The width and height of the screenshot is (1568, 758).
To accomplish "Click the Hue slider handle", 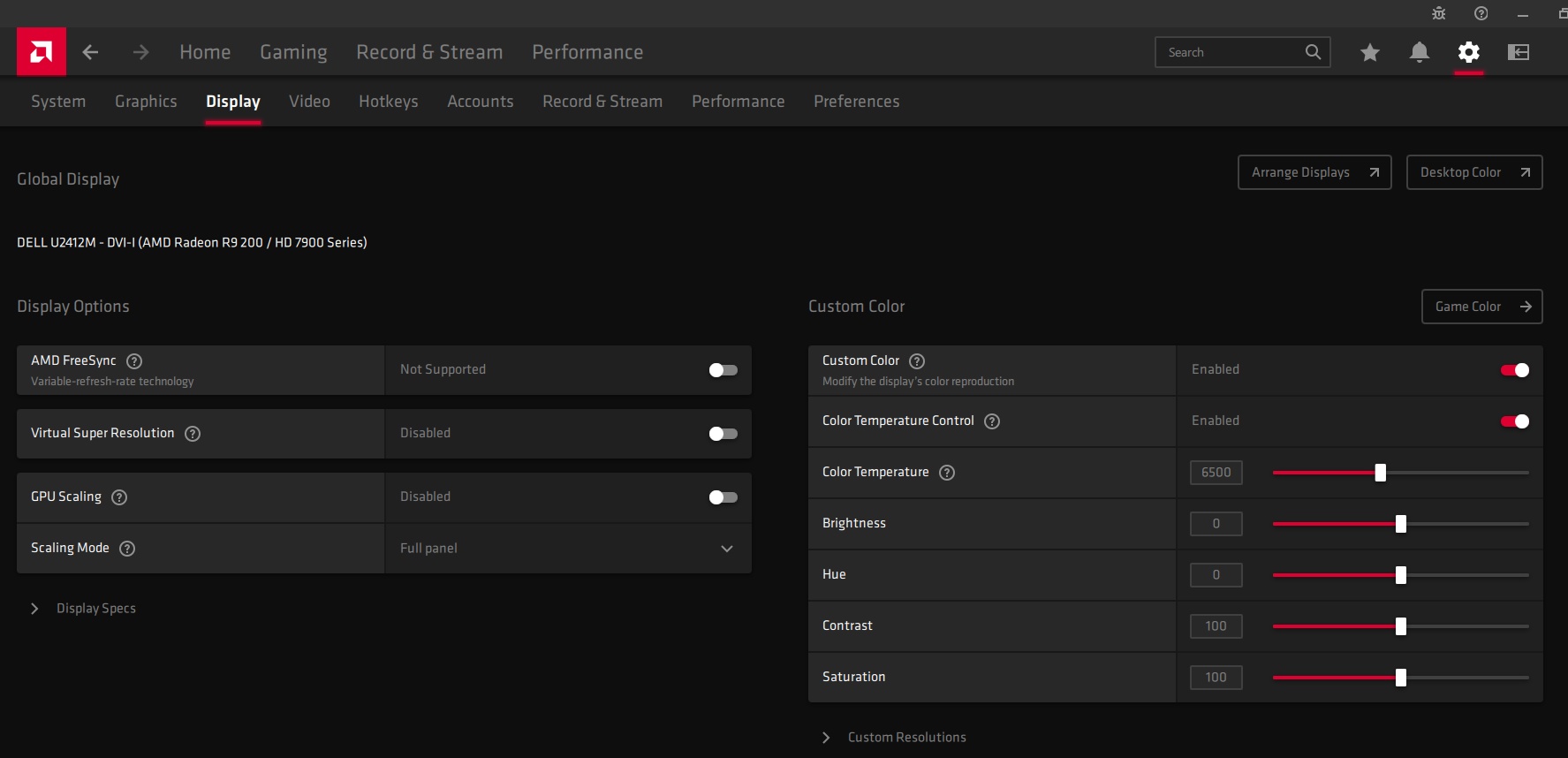I will point(1401,575).
